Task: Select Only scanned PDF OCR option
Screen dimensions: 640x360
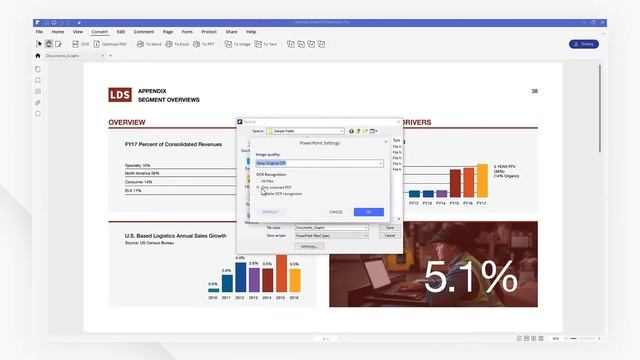Action: [274, 187]
